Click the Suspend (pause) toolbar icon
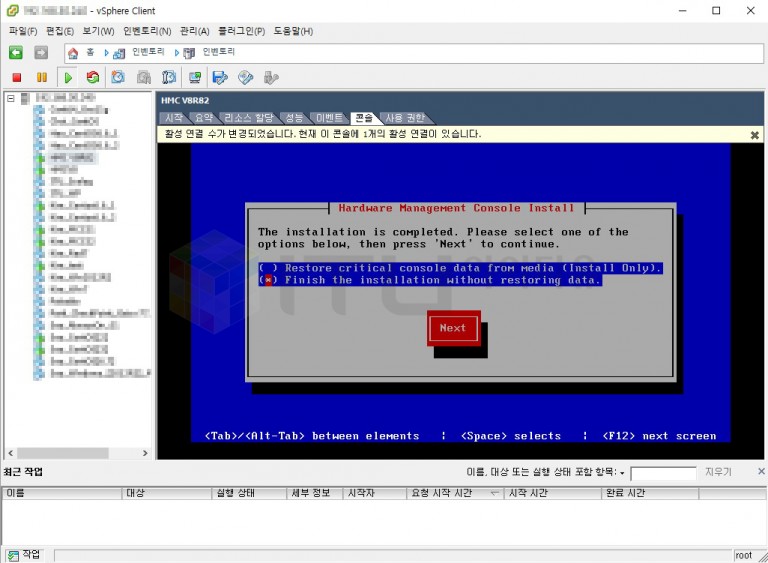Image resolution: width=768 pixels, height=563 pixels. pos(42,77)
